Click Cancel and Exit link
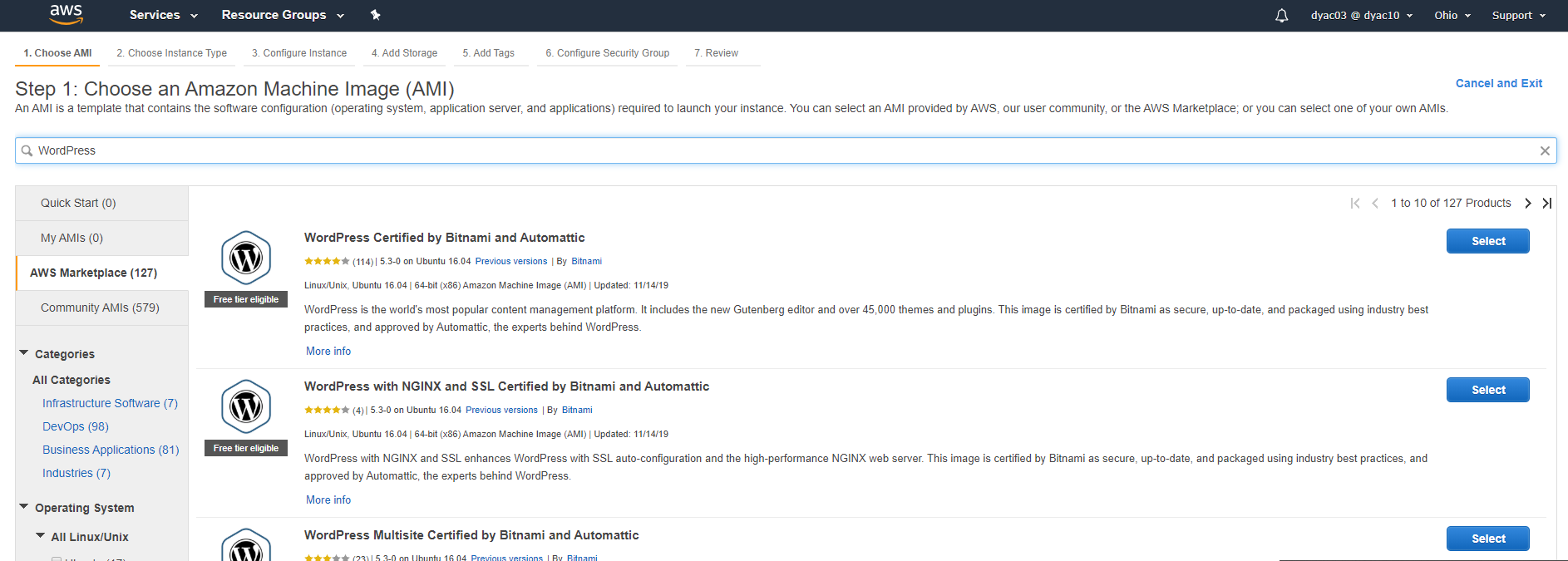 pyautogui.click(x=1498, y=83)
